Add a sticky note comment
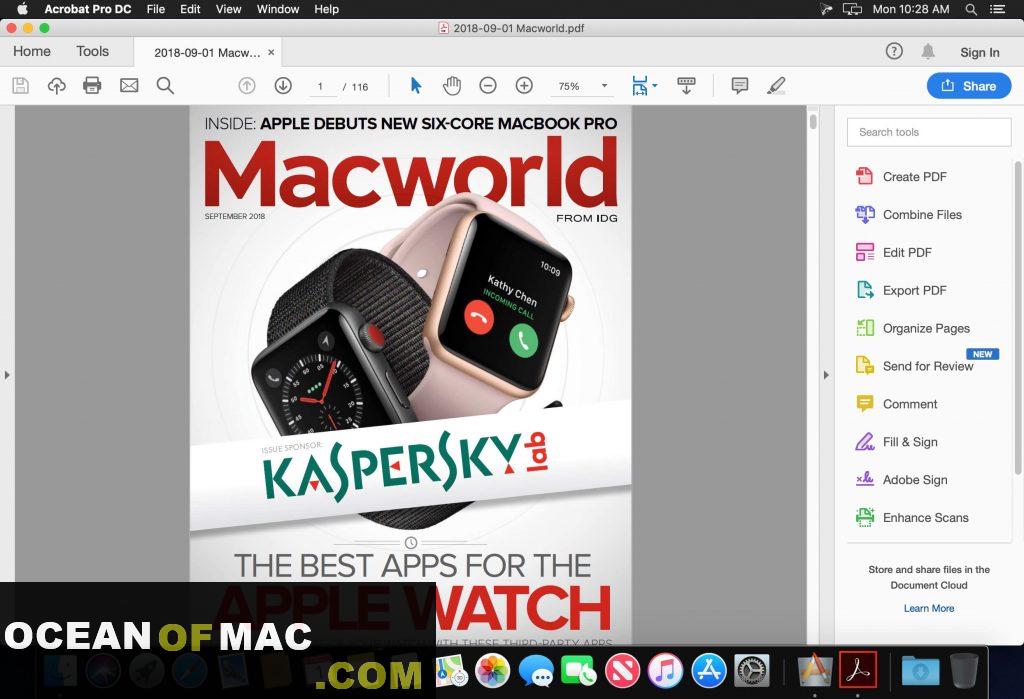The width and height of the screenshot is (1024, 699). click(x=739, y=86)
